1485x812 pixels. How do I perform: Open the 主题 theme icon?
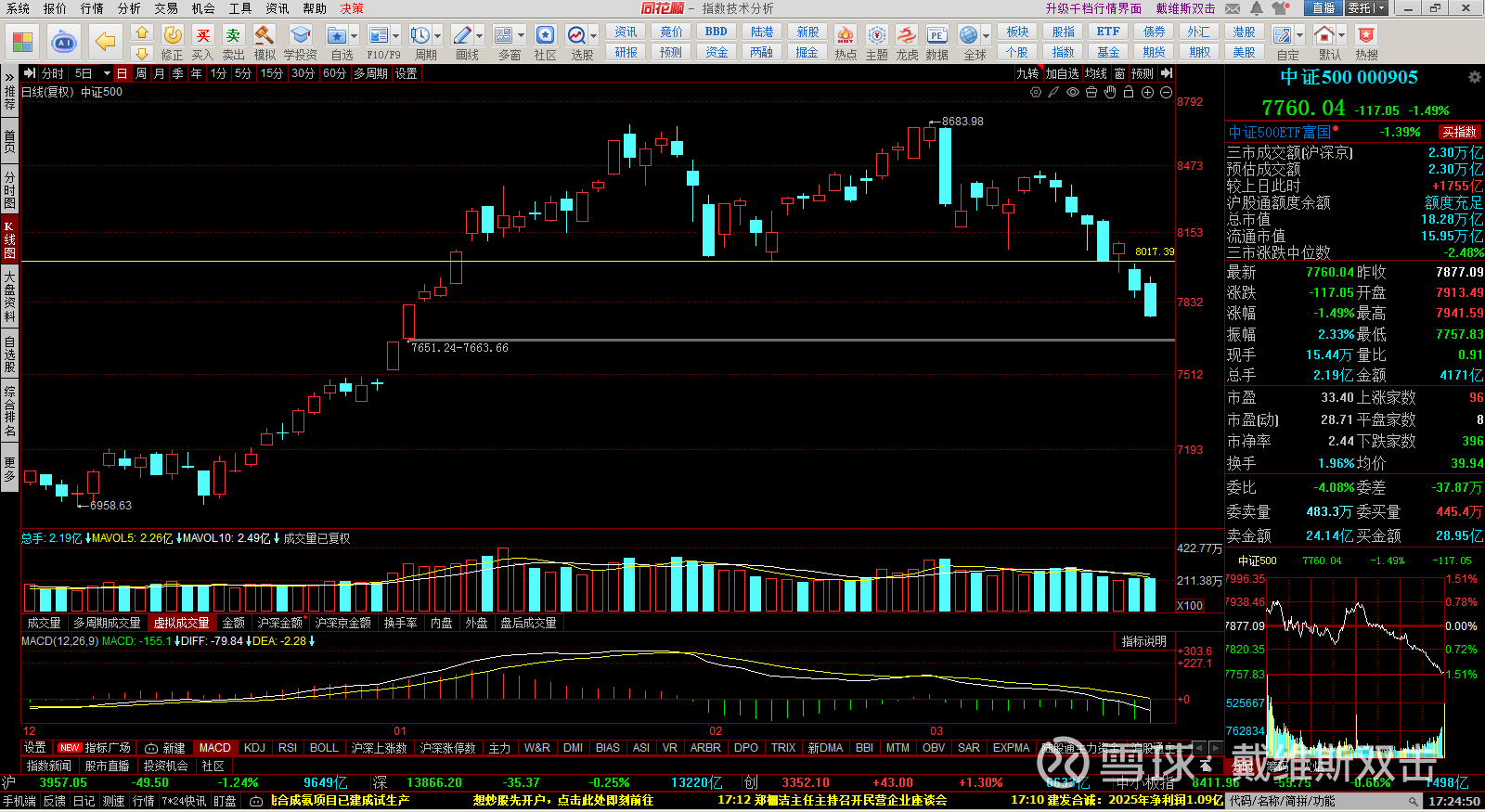pyautogui.click(x=876, y=35)
